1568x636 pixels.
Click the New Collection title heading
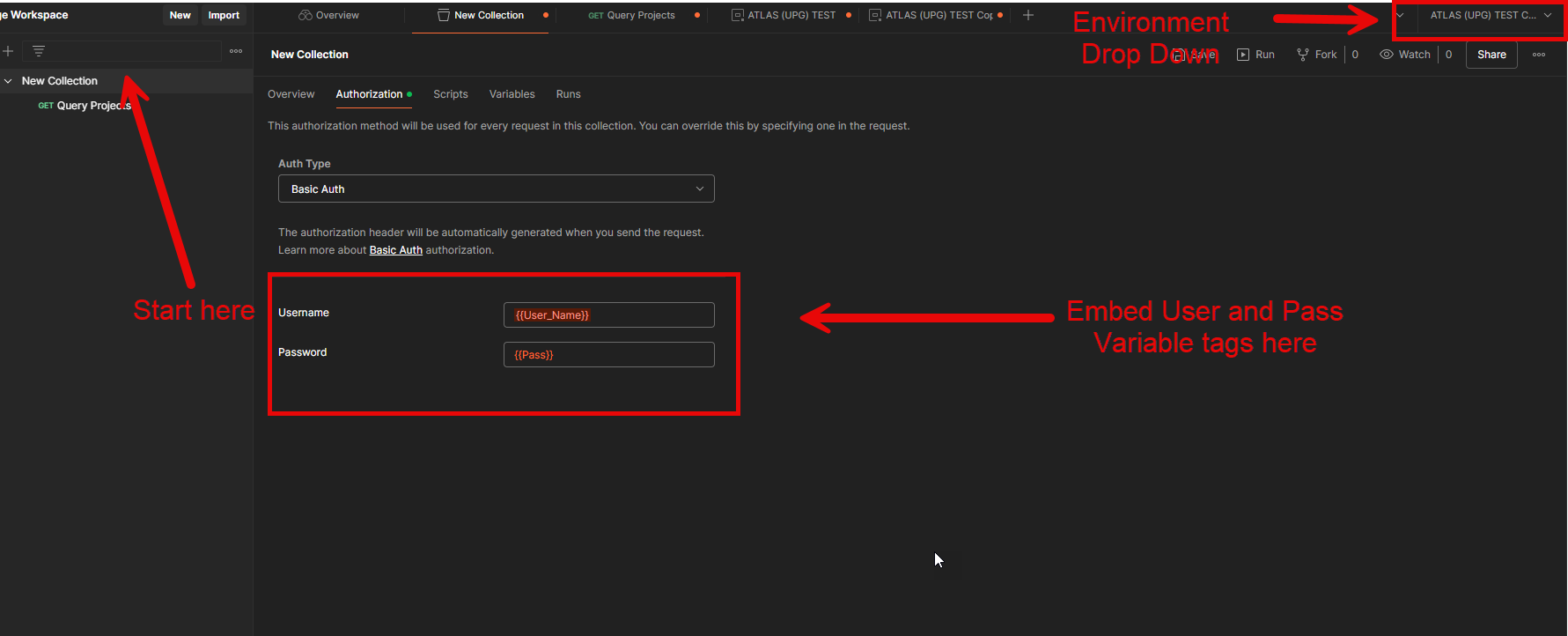point(310,55)
